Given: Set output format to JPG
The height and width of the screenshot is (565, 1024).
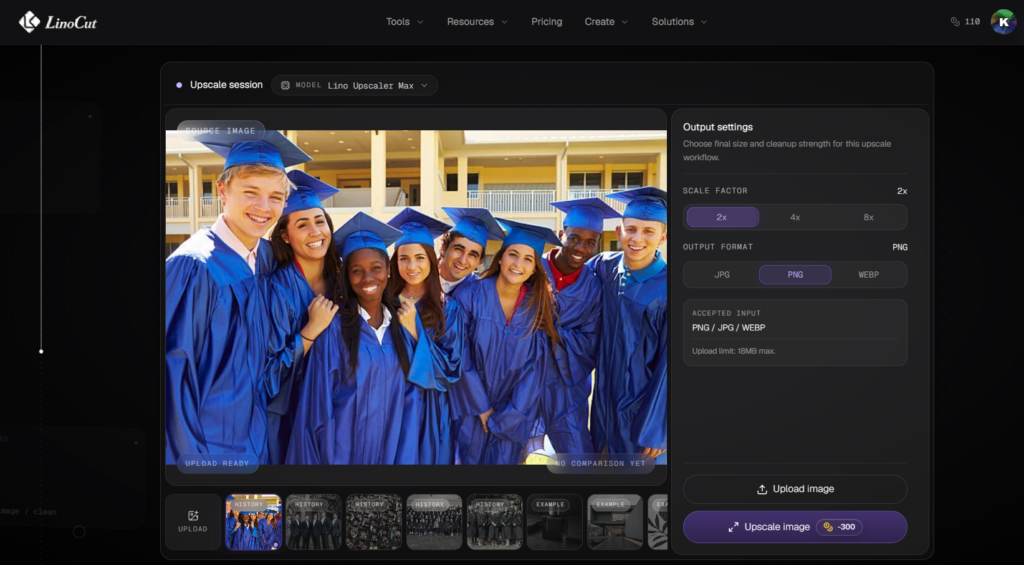Looking at the screenshot, I should 722,275.
